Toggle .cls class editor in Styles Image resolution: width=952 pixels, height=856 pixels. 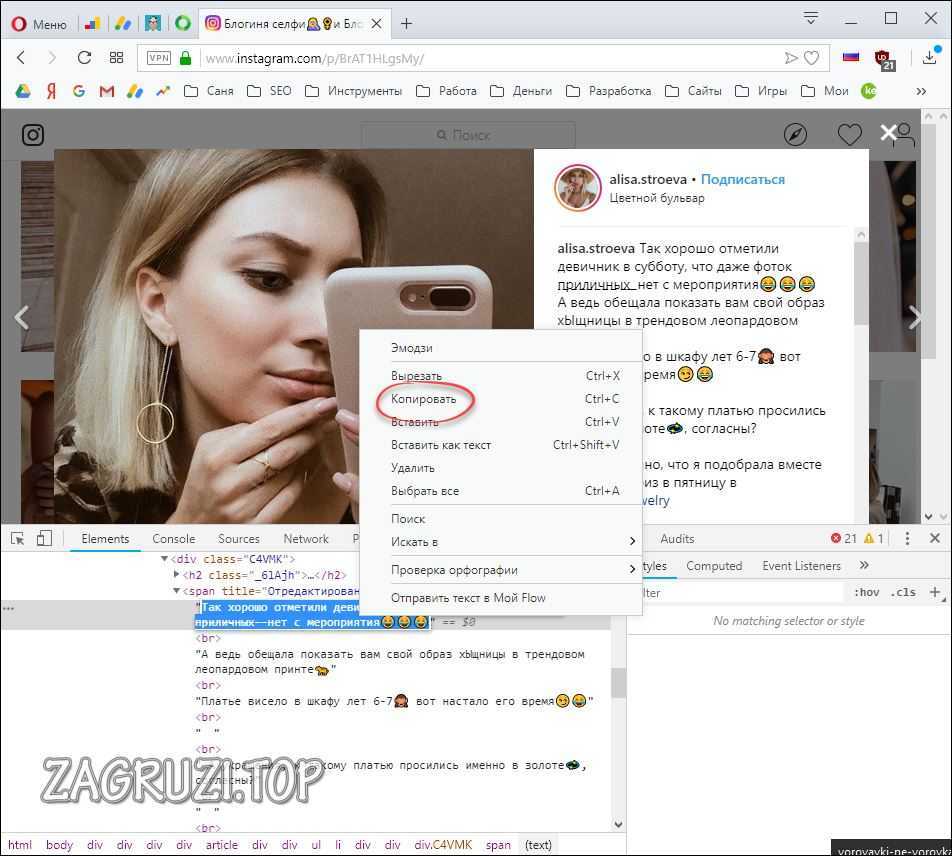(903, 592)
